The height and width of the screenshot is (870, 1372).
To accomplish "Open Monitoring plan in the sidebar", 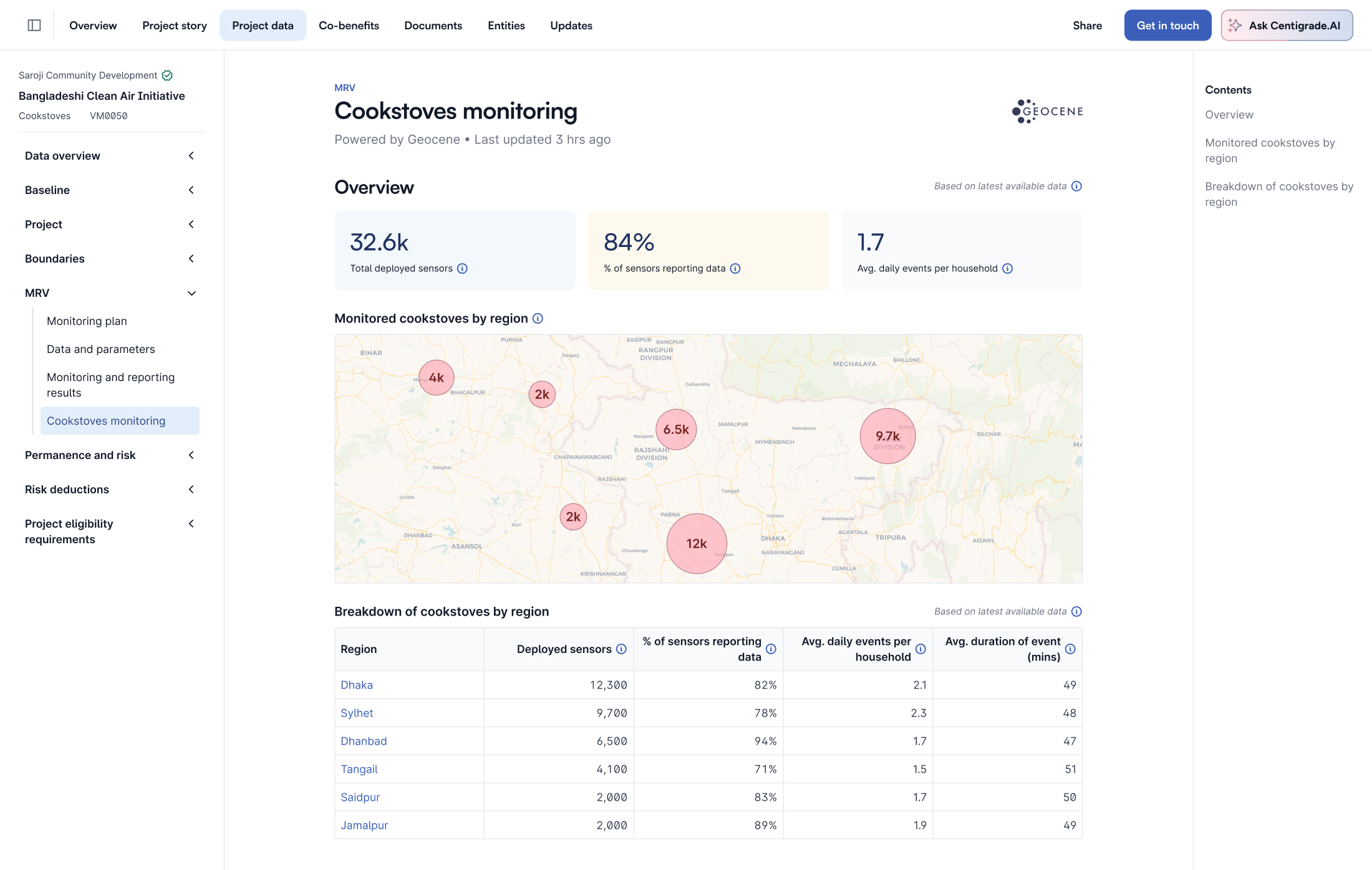I will coord(87,321).
